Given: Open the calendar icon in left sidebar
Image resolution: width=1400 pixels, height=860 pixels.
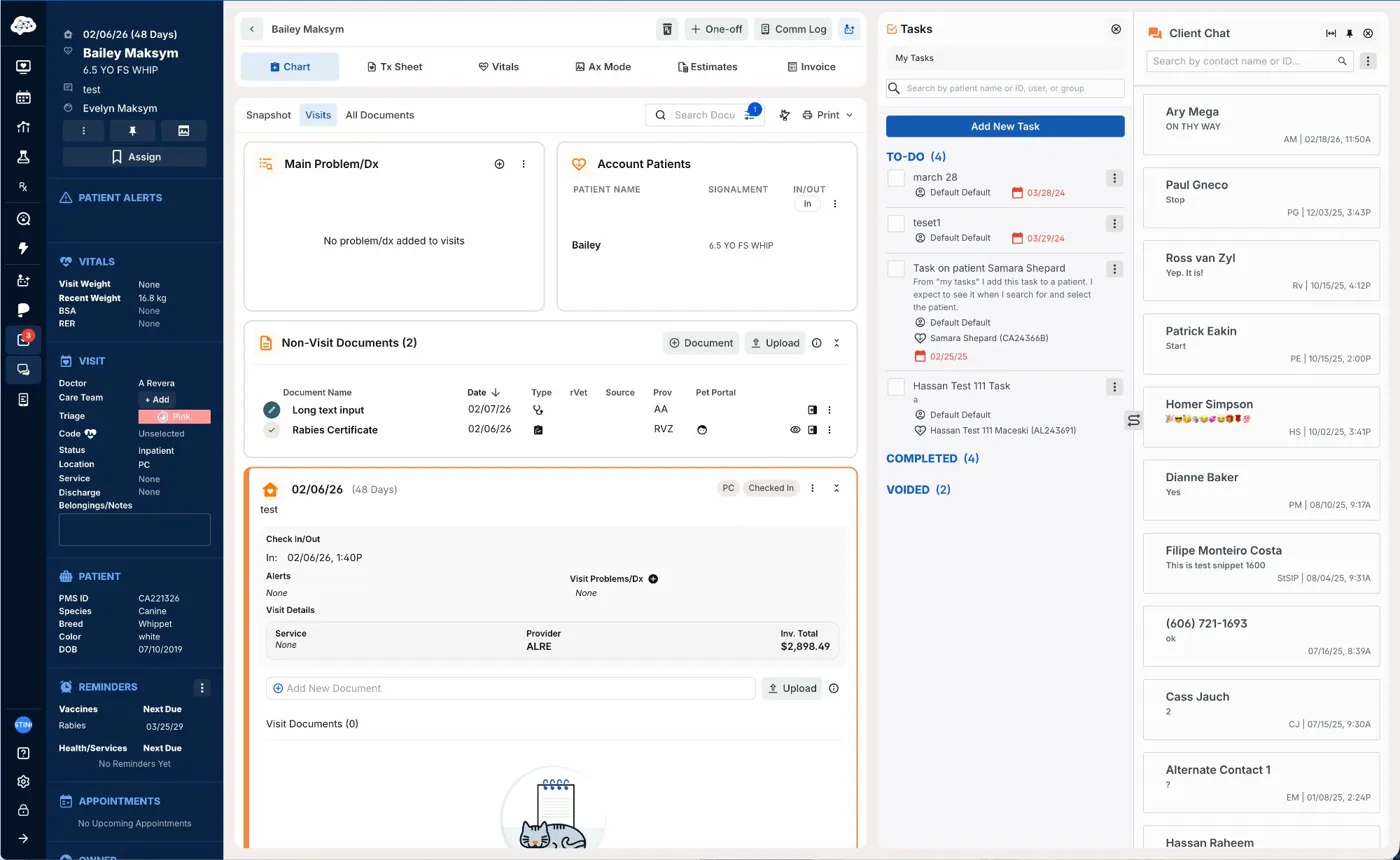Looking at the screenshot, I should coord(23,98).
